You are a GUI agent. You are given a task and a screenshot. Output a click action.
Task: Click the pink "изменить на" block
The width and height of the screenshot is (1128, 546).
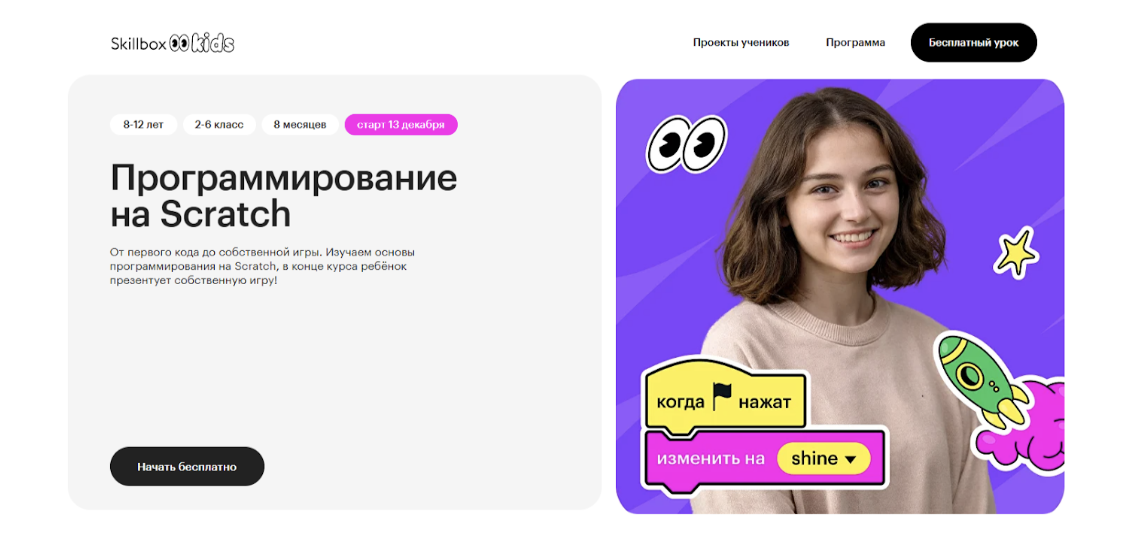tap(765, 460)
